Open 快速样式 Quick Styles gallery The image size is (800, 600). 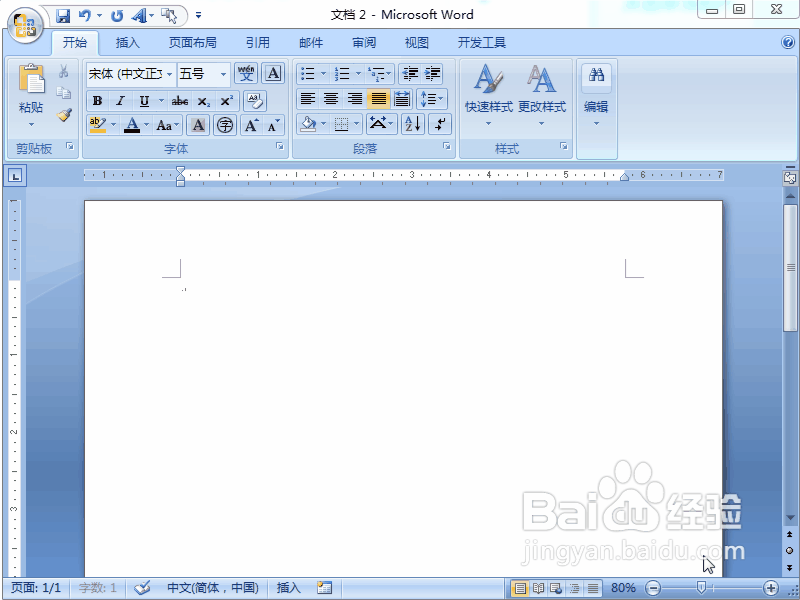tap(487, 90)
